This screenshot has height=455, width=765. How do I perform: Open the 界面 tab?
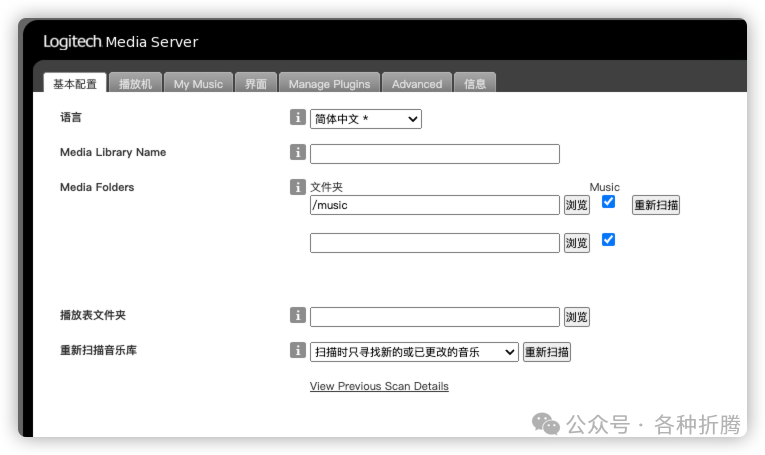point(256,83)
